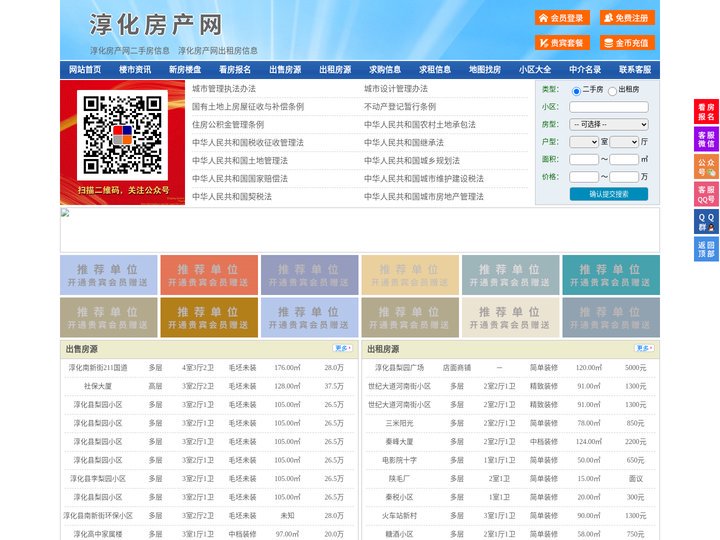This screenshot has height=540, width=720.
Task: Open the 淳化房产网二手房信息 header link
Action: tap(130, 51)
